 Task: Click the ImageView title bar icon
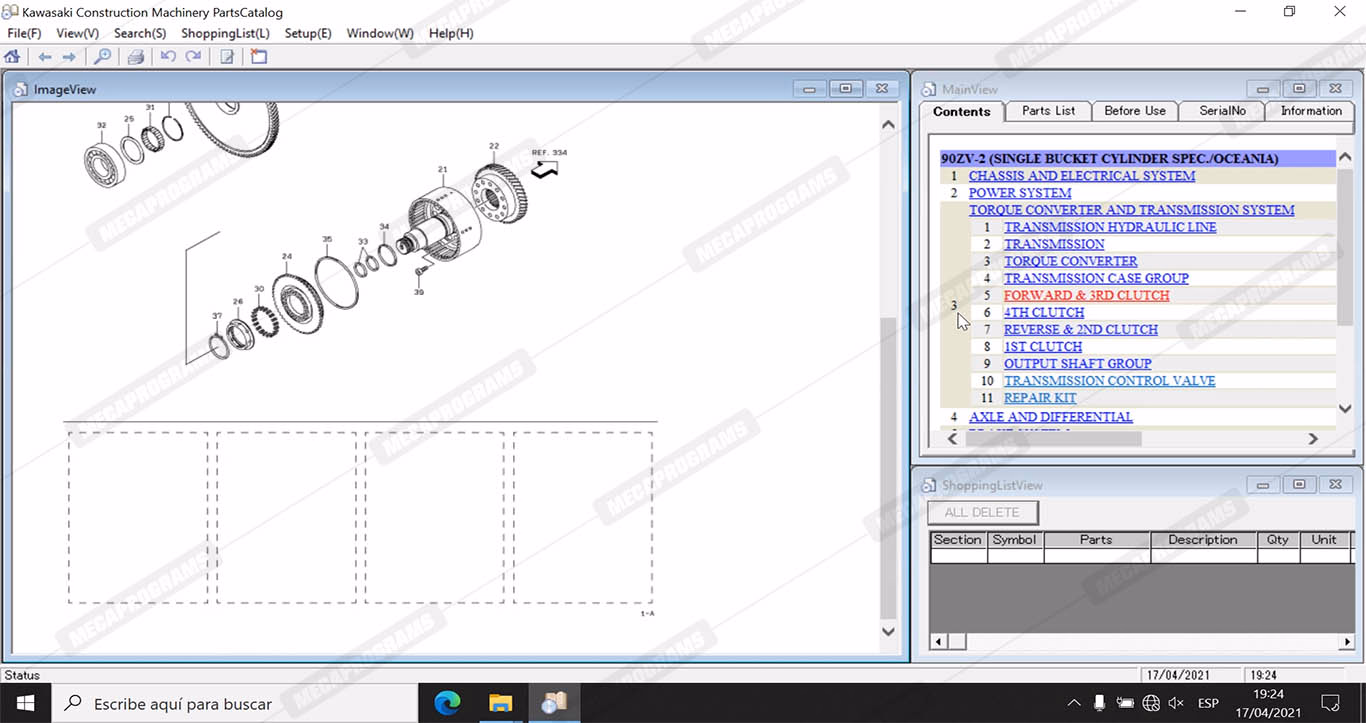(20, 89)
